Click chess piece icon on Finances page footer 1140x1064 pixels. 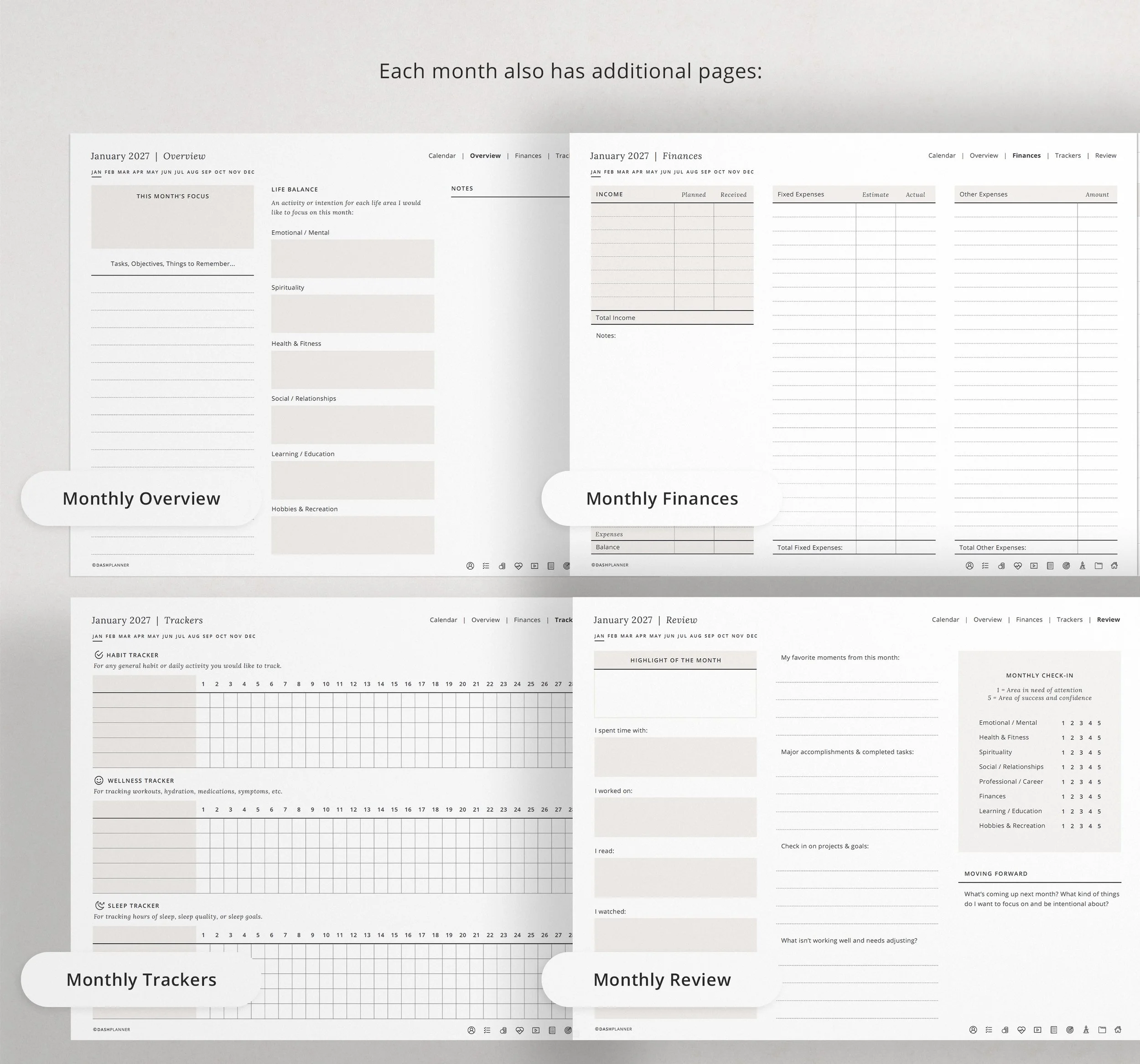point(1082,566)
